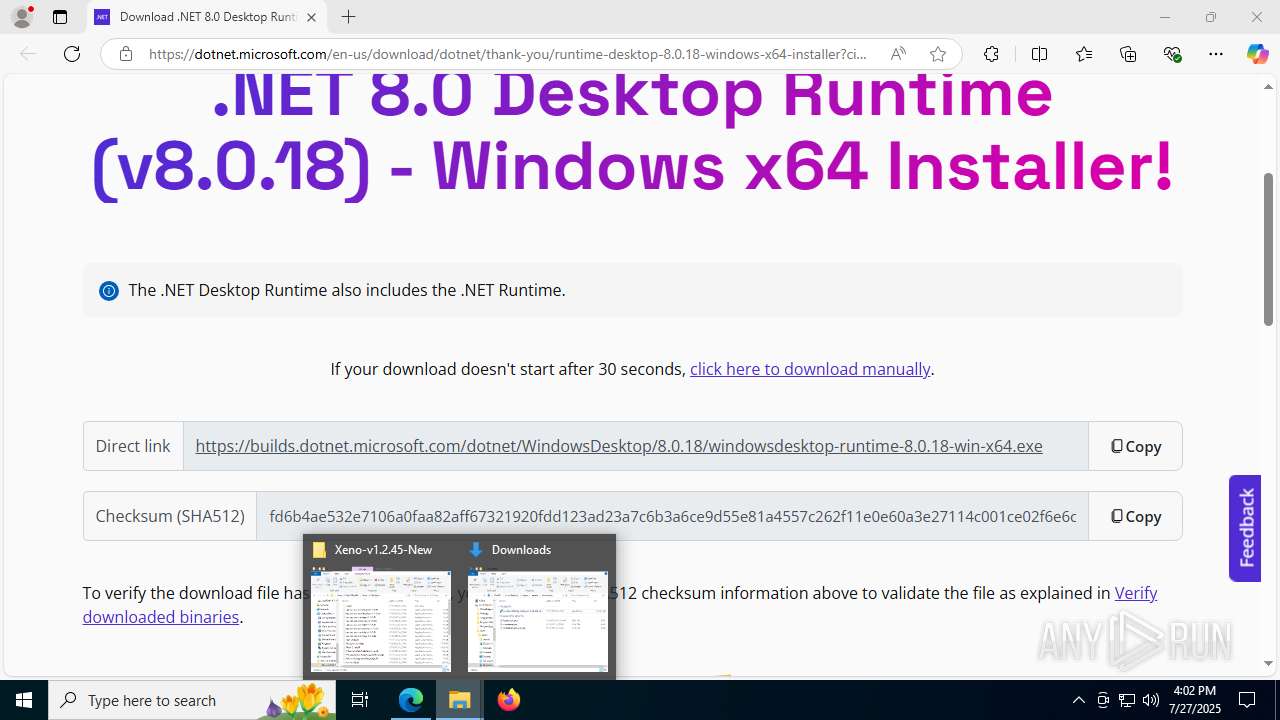Open the Collections panel

pos(1128,54)
